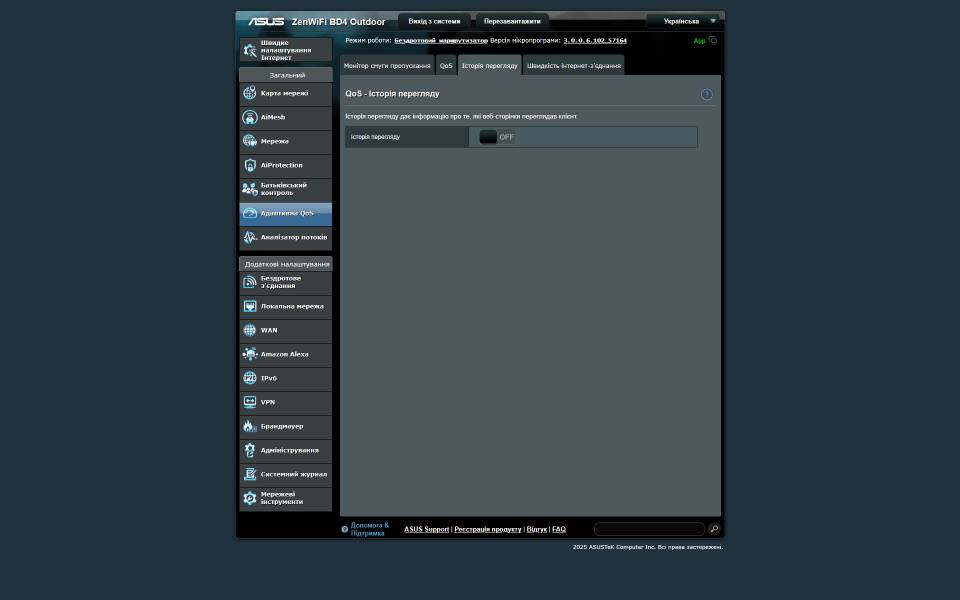Click the FAQ link in footer
This screenshot has height=600, width=960.
(x=558, y=529)
